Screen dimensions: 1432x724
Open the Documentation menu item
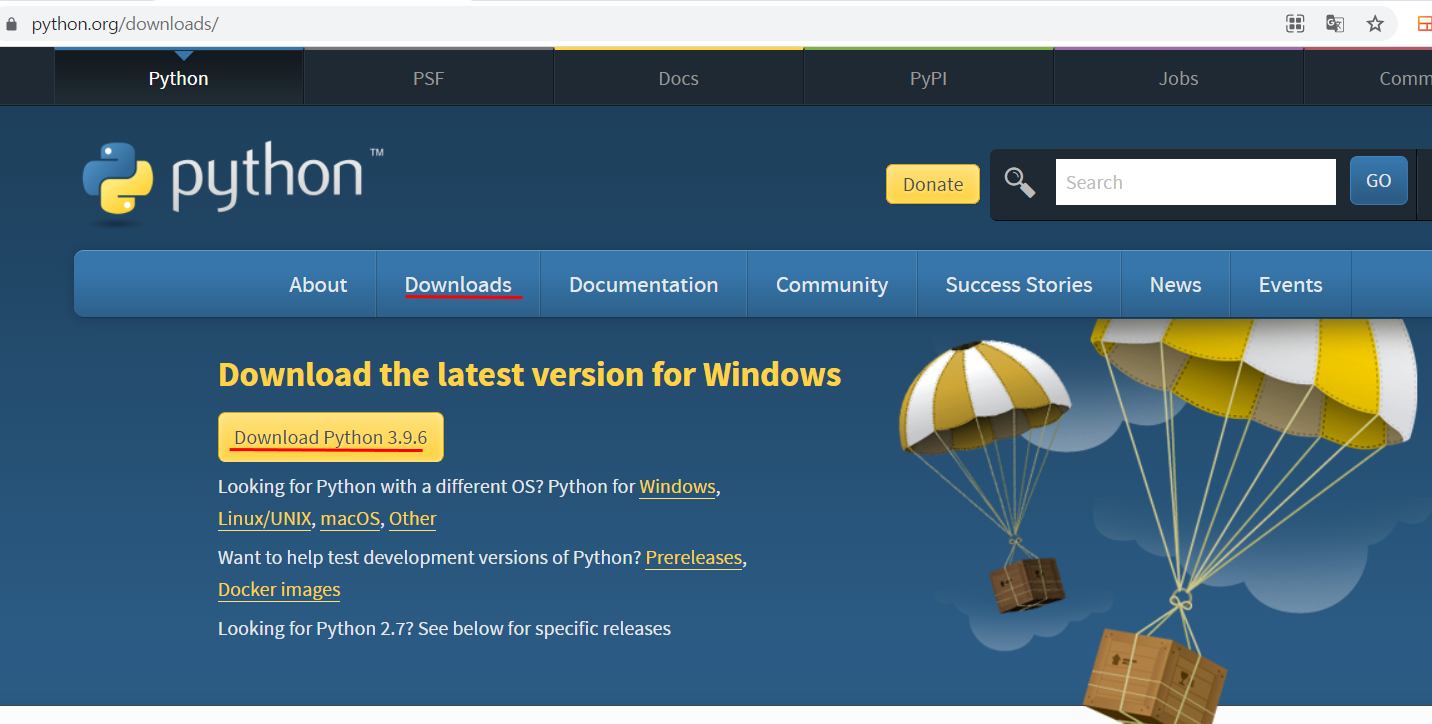tap(644, 284)
